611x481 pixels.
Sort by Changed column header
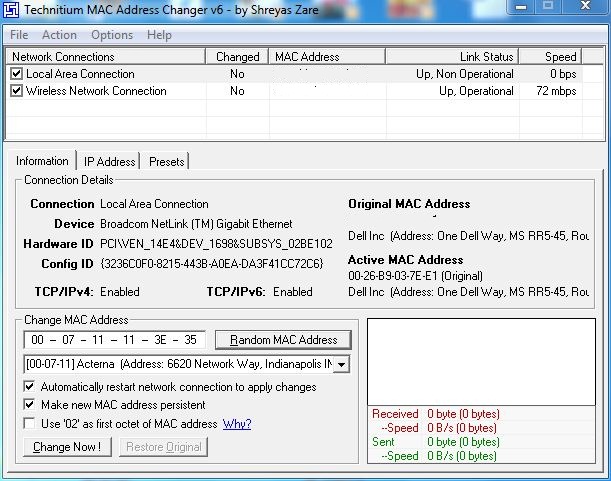(x=237, y=57)
